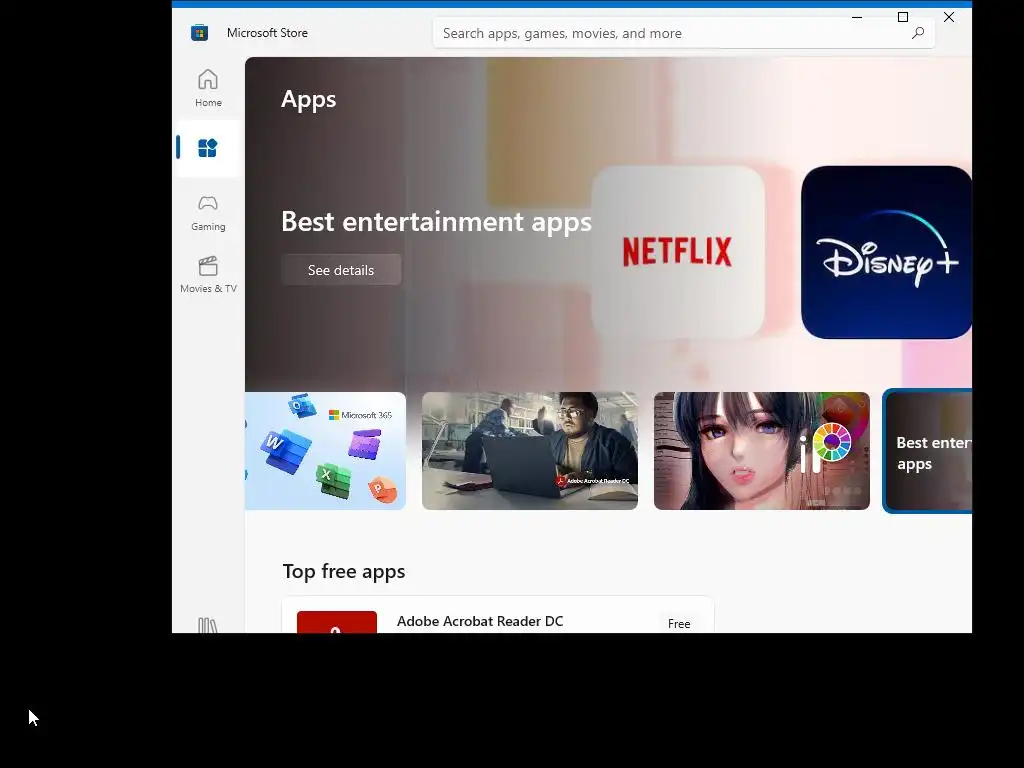1024x768 pixels.
Task: Select the ibis Paint anime banner thumbnail
Action: coord(761,451)
